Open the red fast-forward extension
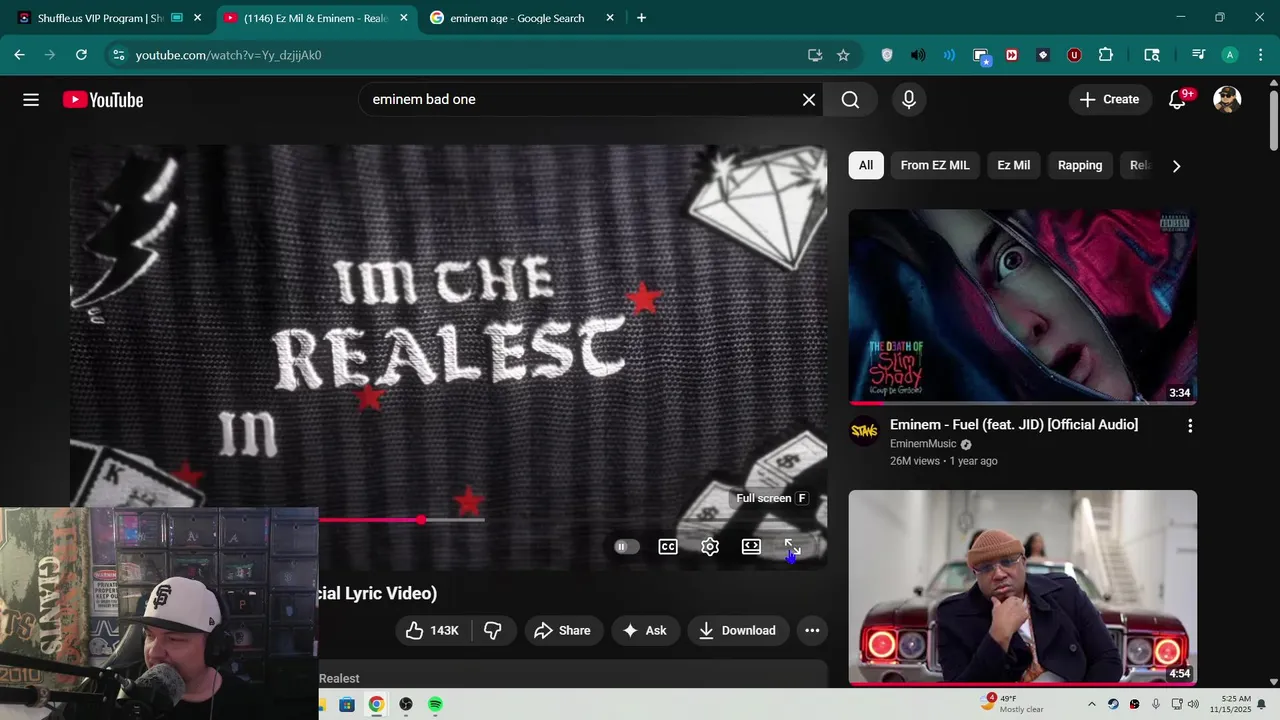Viewport: 1280px width, 720px height. [1012, 55]
